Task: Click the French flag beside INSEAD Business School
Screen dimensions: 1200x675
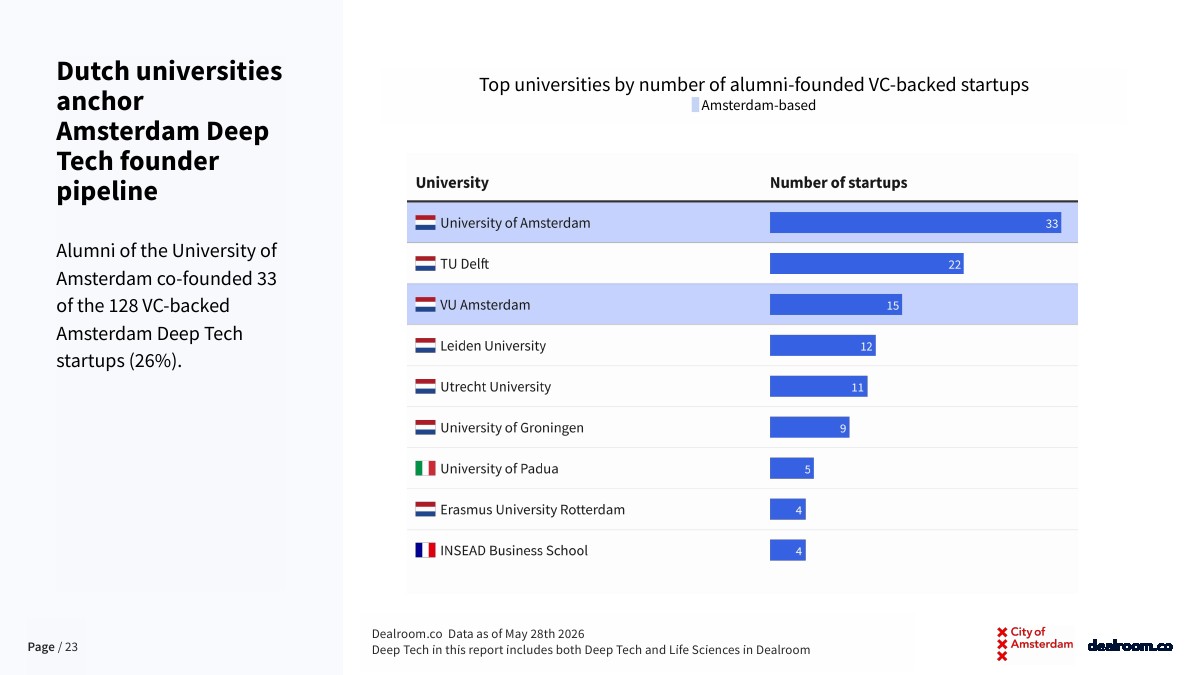Action: click(425, 550)
